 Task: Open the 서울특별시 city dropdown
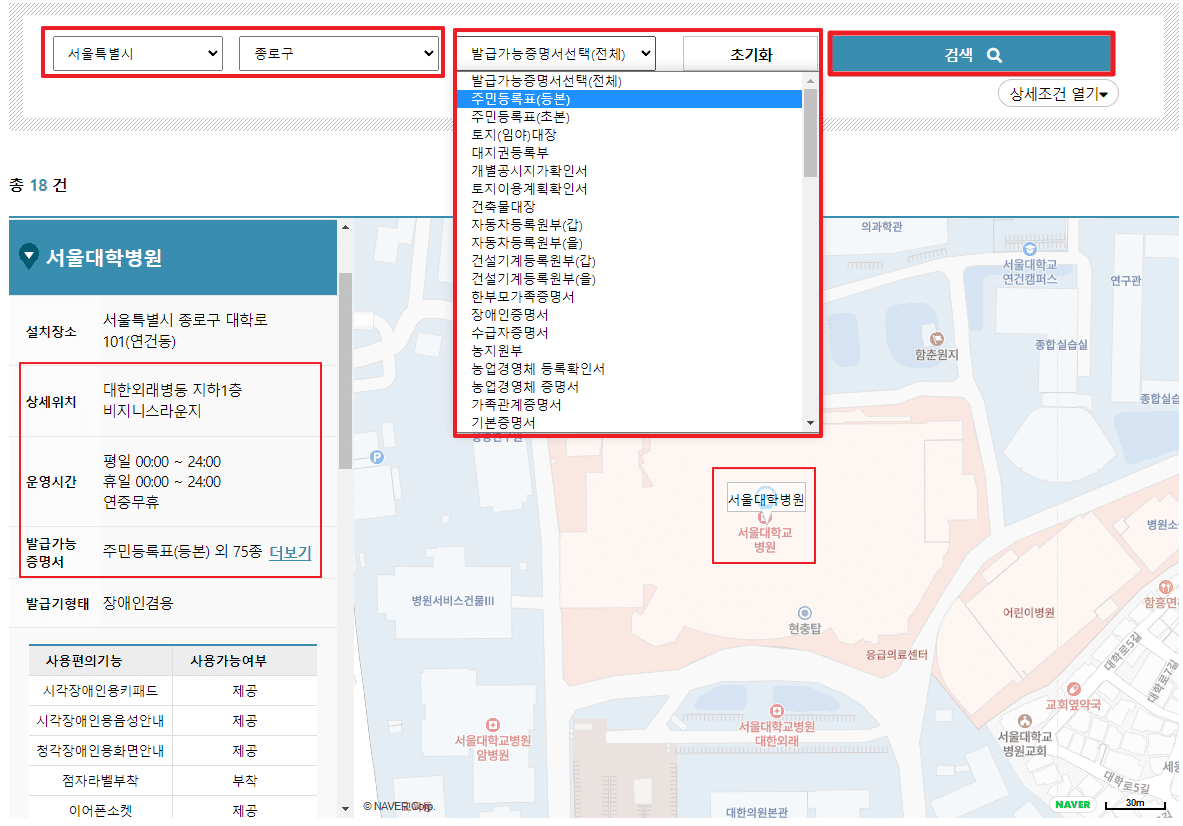pyautogui.click(x=137, y=53)
